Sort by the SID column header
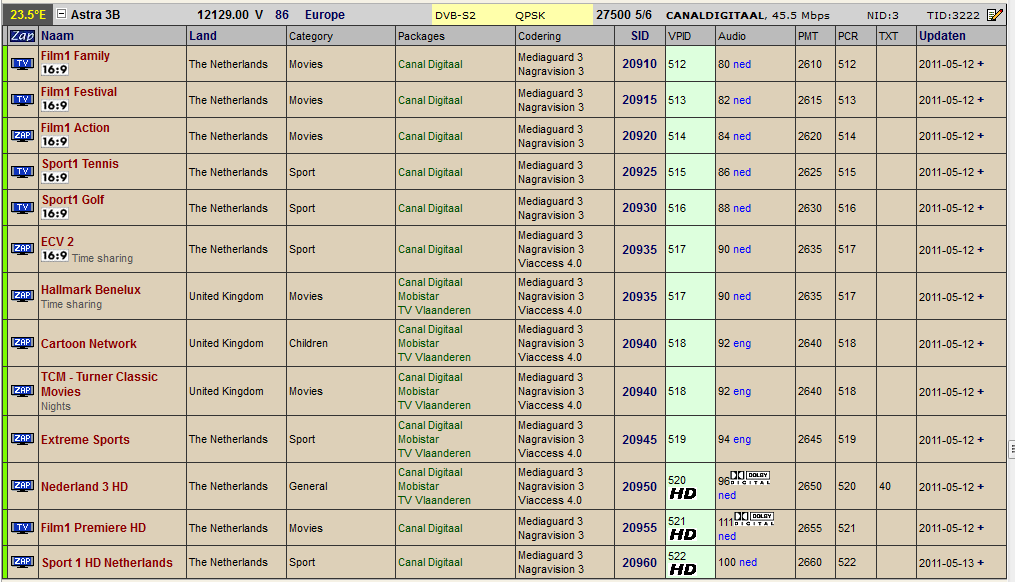This screenshot has height=582, width=1015. pyautogui.click(x=640, y=36)
